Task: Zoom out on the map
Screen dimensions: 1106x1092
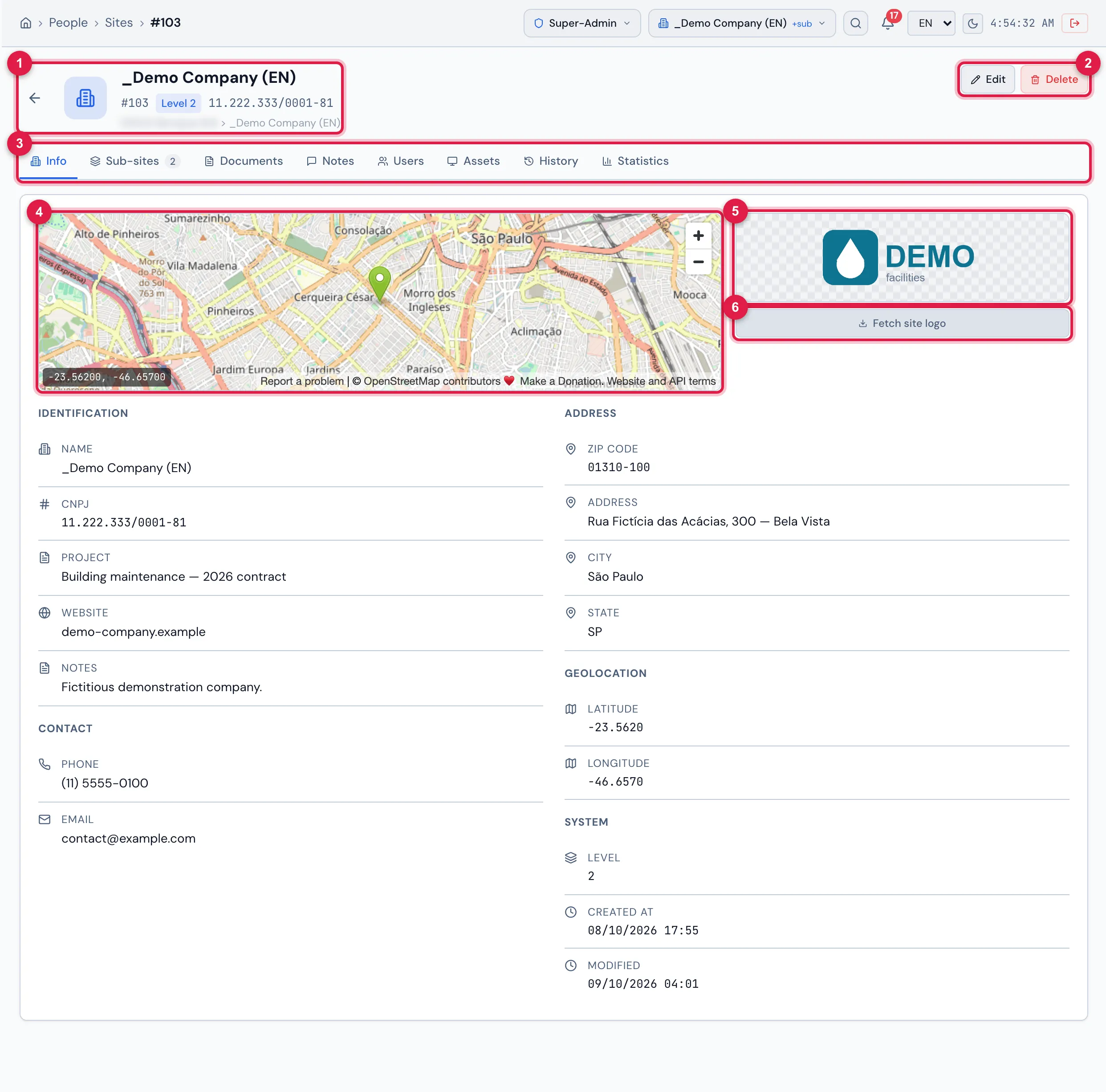Action: pyautogui.click(x=698, y=262)
